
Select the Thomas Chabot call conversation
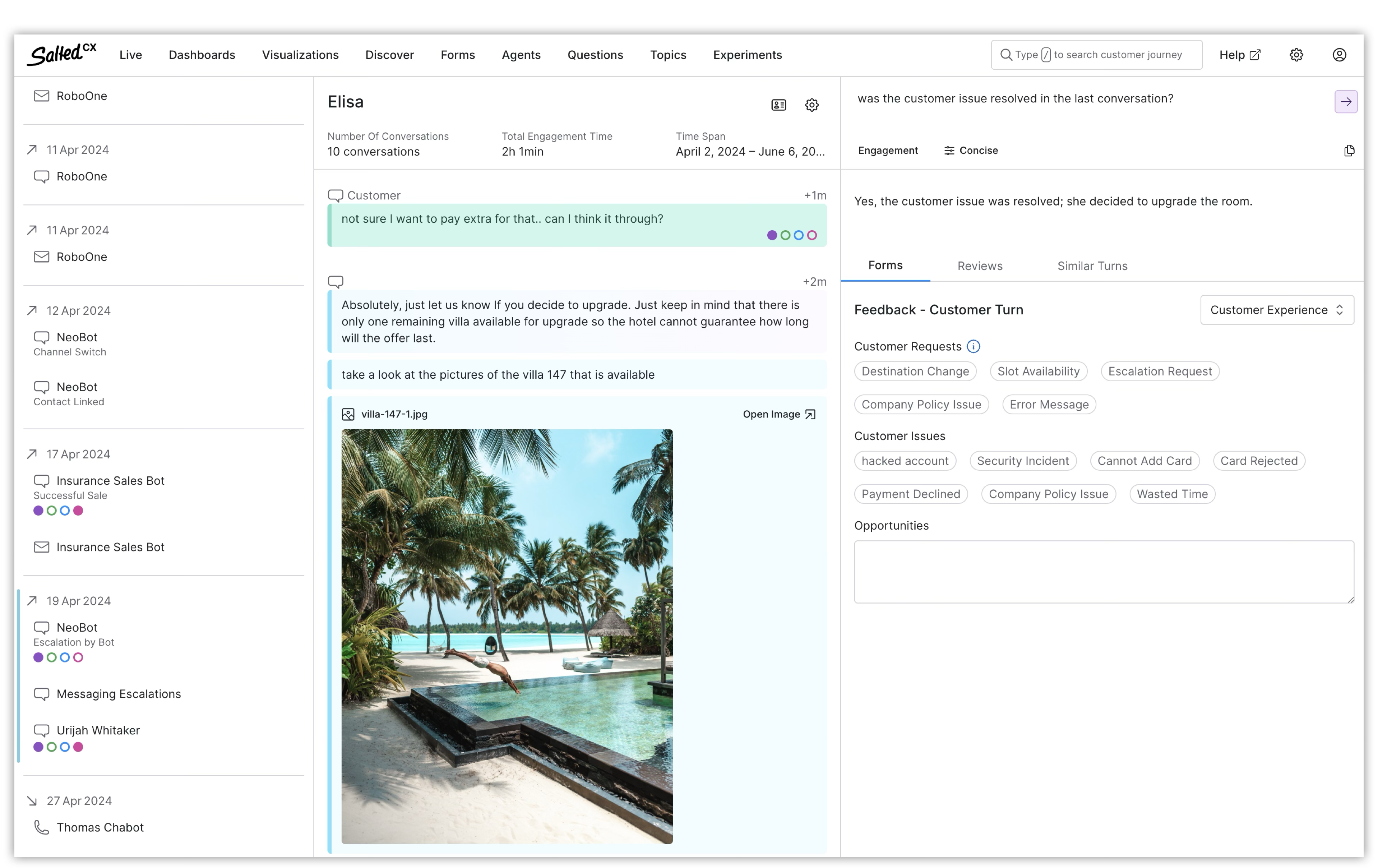(x=100, y=827)
